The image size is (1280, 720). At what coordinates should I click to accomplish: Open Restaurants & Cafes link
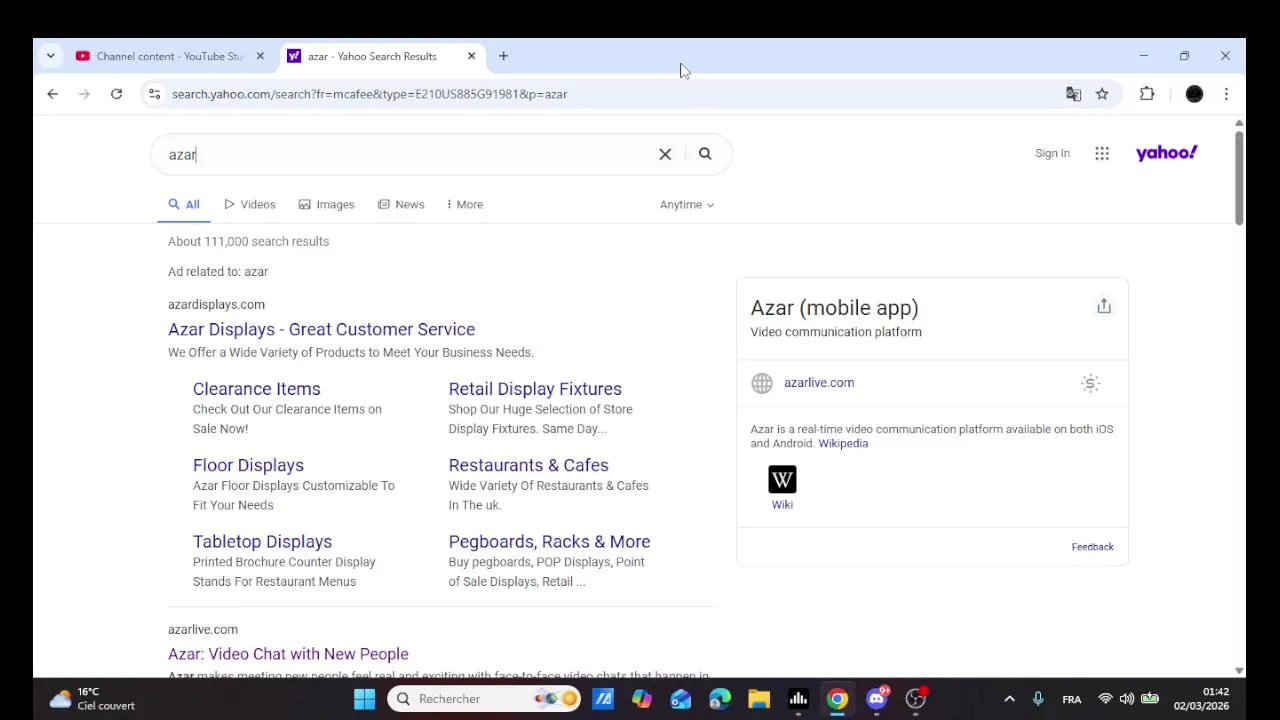pyautogui.click(x=528, y=465)
